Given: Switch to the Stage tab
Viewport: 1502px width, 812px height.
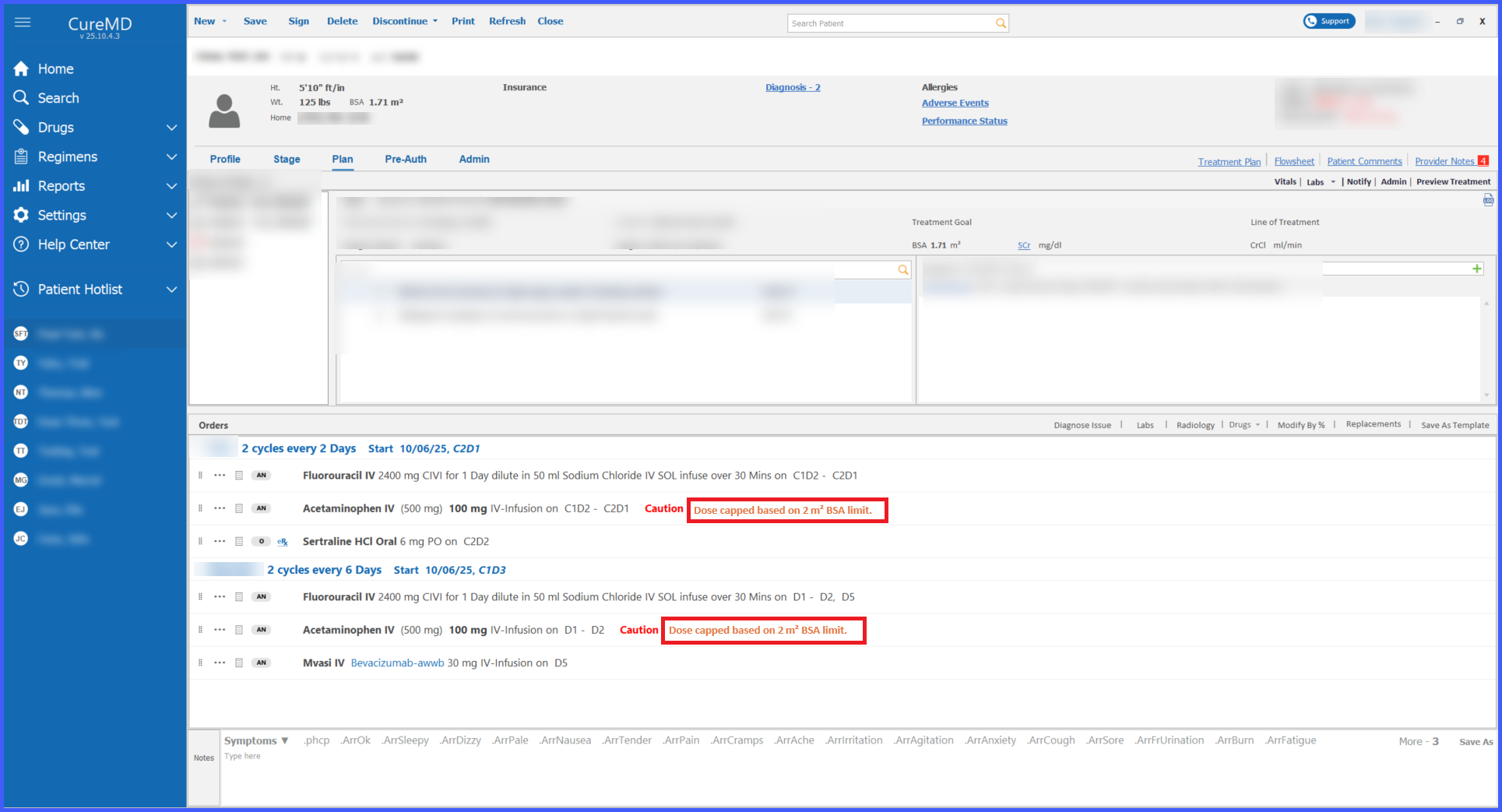Looking at the screenshot, I should [x=287, y=159].
